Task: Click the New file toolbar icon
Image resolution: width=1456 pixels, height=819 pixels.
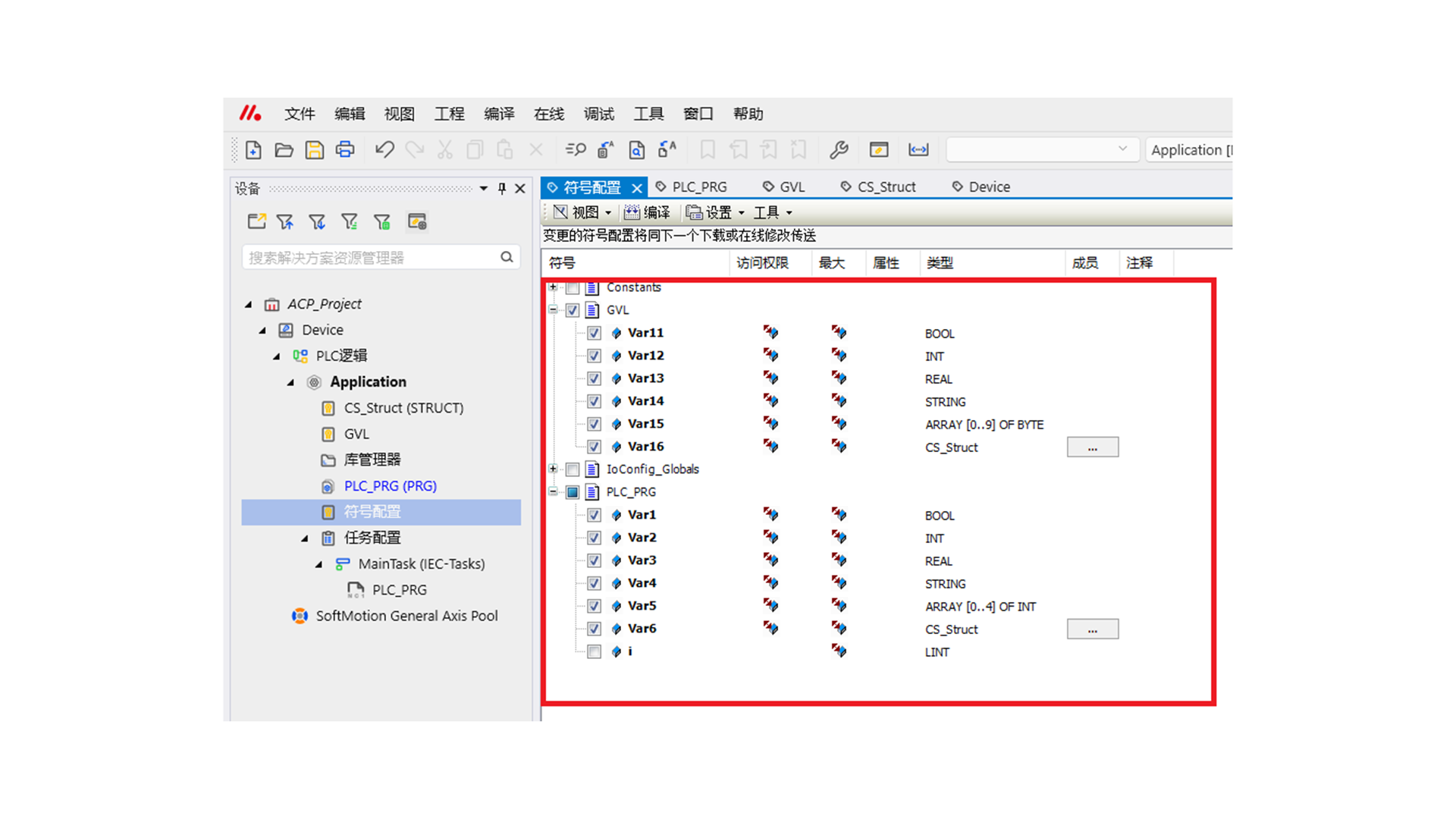Action: pyautogui.click(x=253, y=150)
